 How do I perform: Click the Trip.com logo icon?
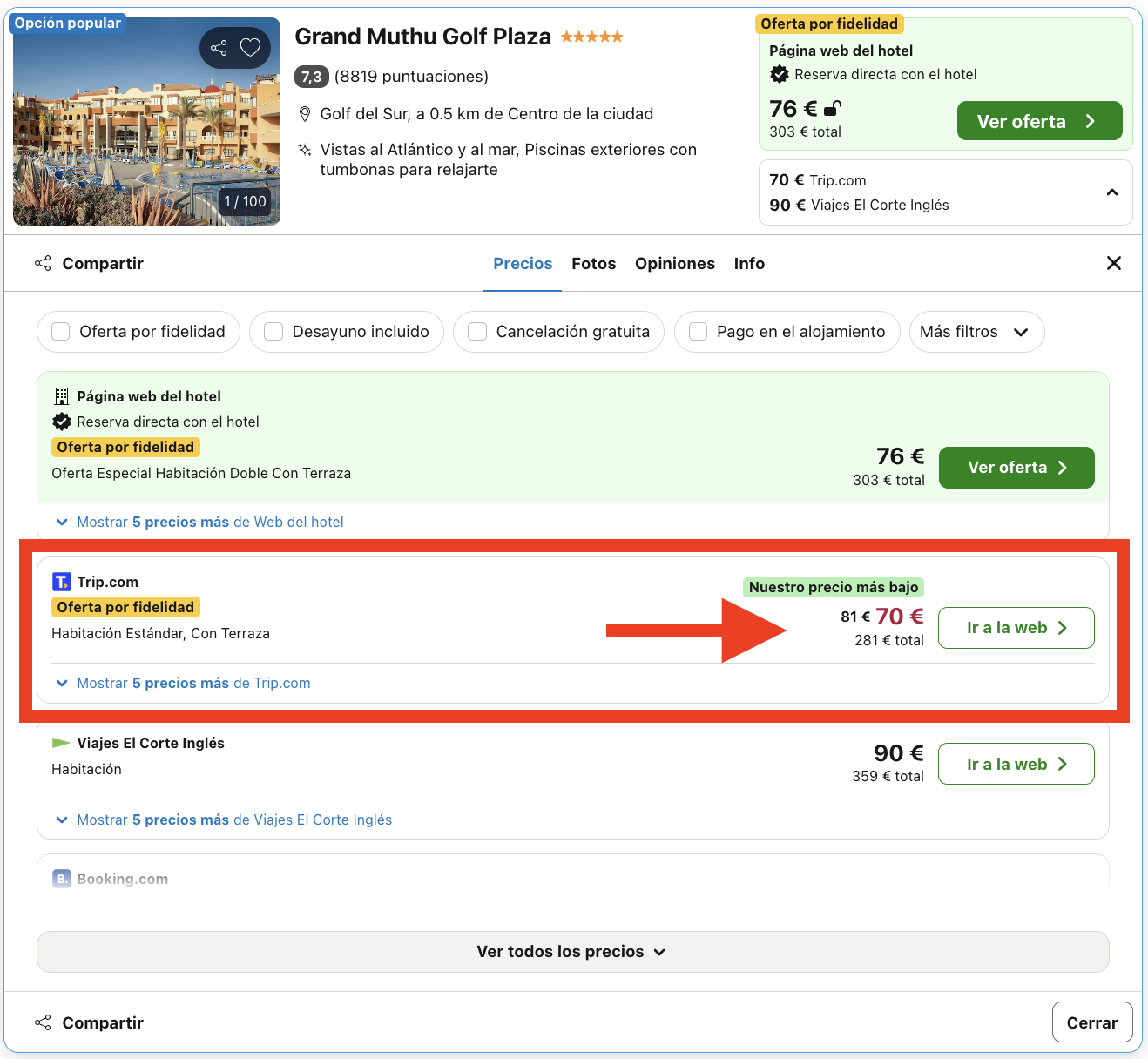click(61, 582)
